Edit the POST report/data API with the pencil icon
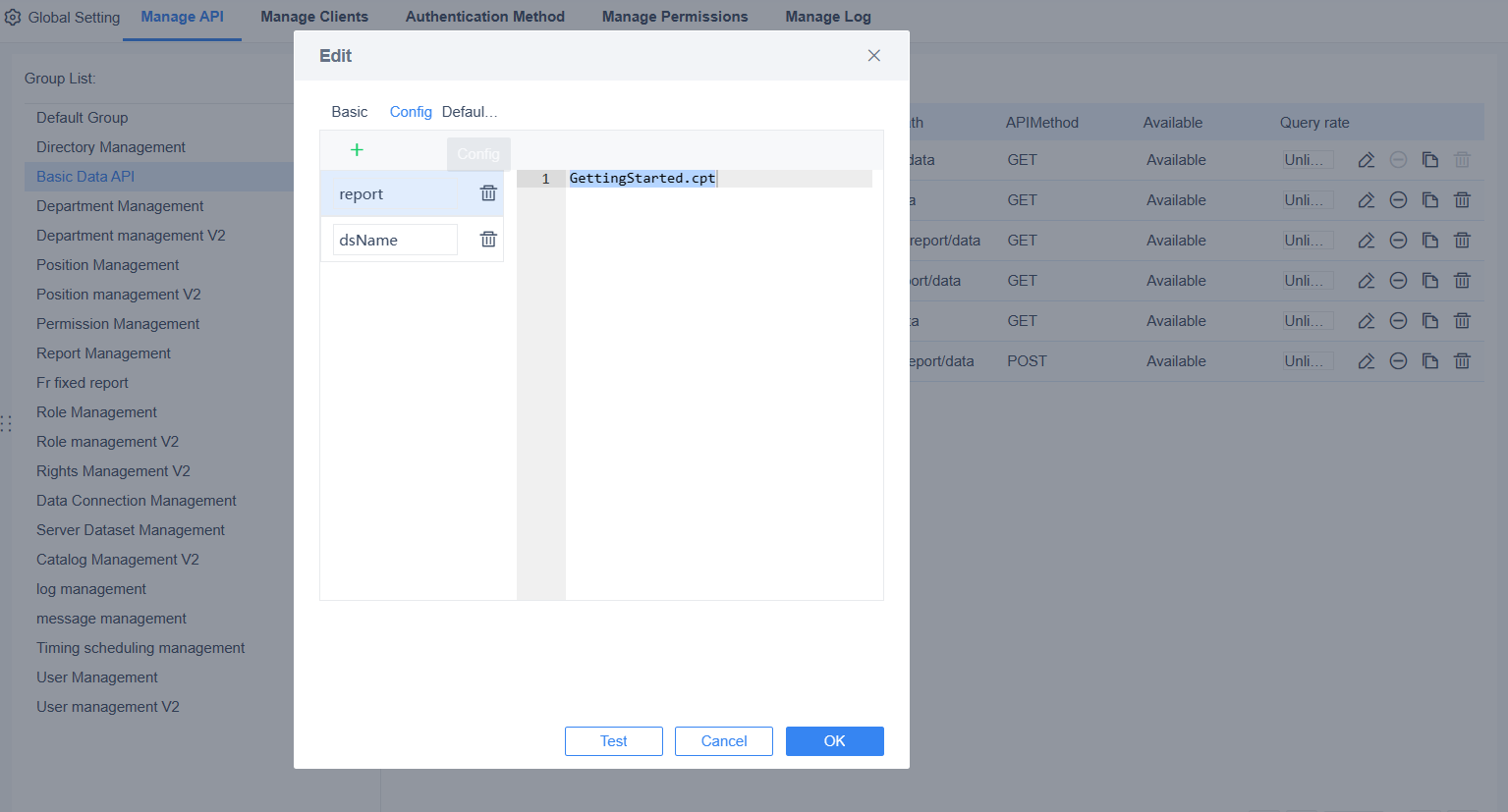The image size is (1508, 812). pyautogui.click(x=1365, y=360)
